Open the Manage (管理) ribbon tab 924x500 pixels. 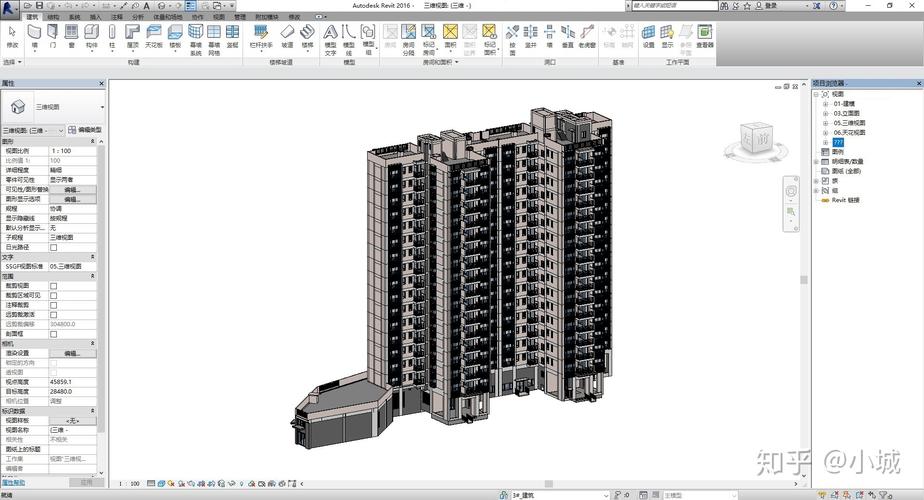[240, 17]
